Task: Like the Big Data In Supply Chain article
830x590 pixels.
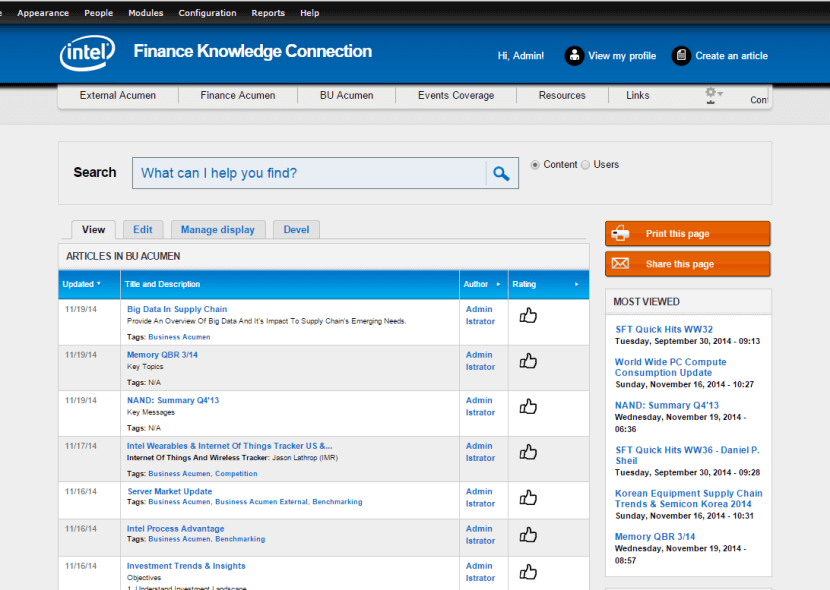Action: [x=528, y=315]
